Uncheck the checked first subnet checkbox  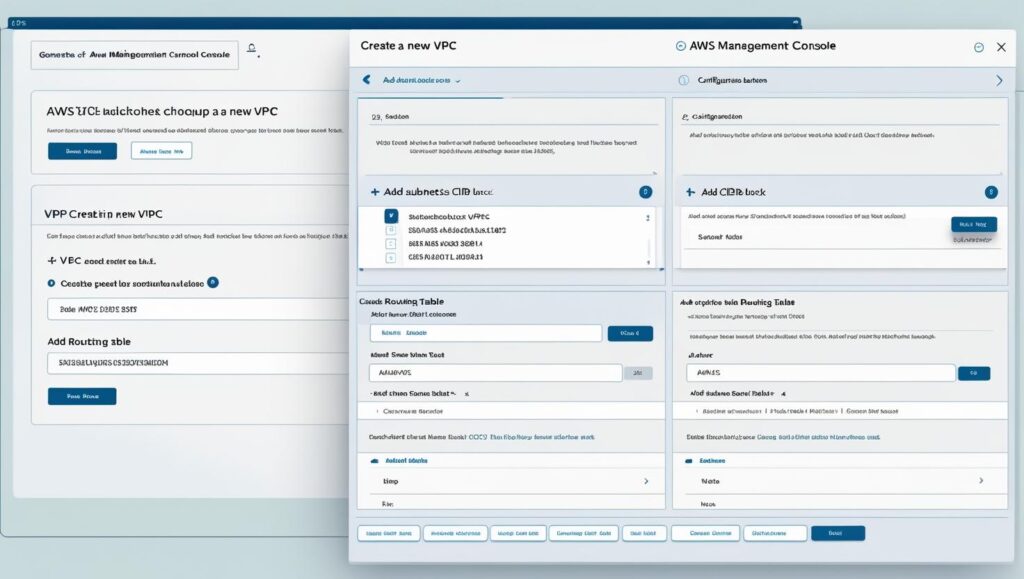[391, 216]
